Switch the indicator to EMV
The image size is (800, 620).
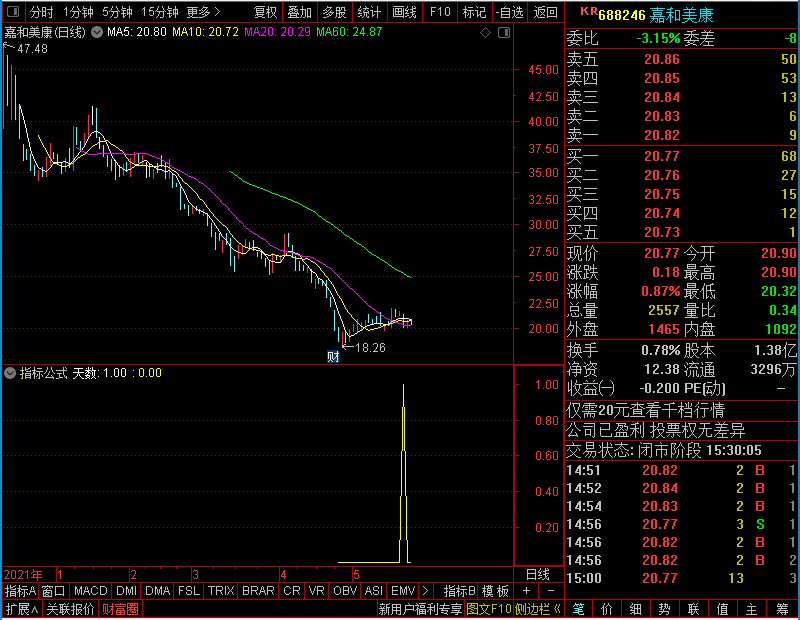[403, 591]
